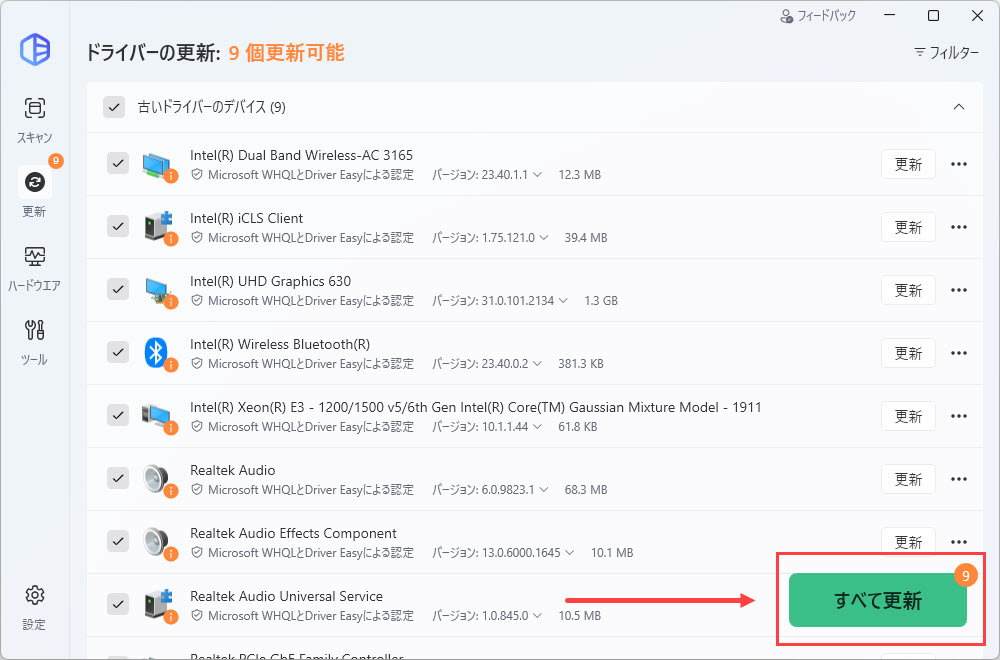Uncheck Intel Wireless Bluetooth
Screen dimensions: 1000x660
pyautogui.click(x=118, y=352)
